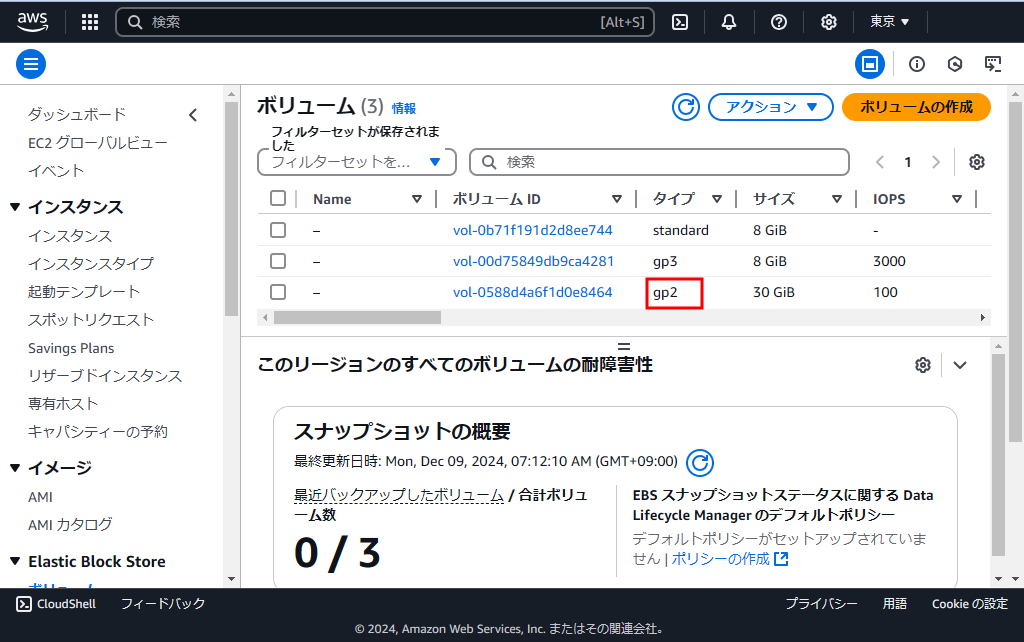Open ダッシュボード in sidebar
The width and height of the screenshot is (1024, 642).
point(77,114)
